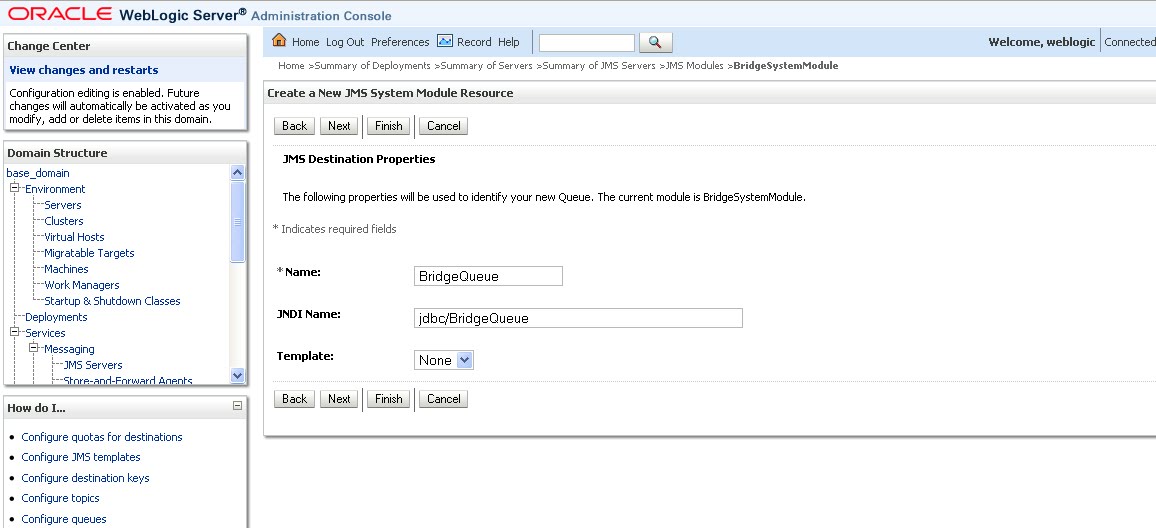Click Domain Structure scroll up arrow
The image size is (1156, 528).
237,173
